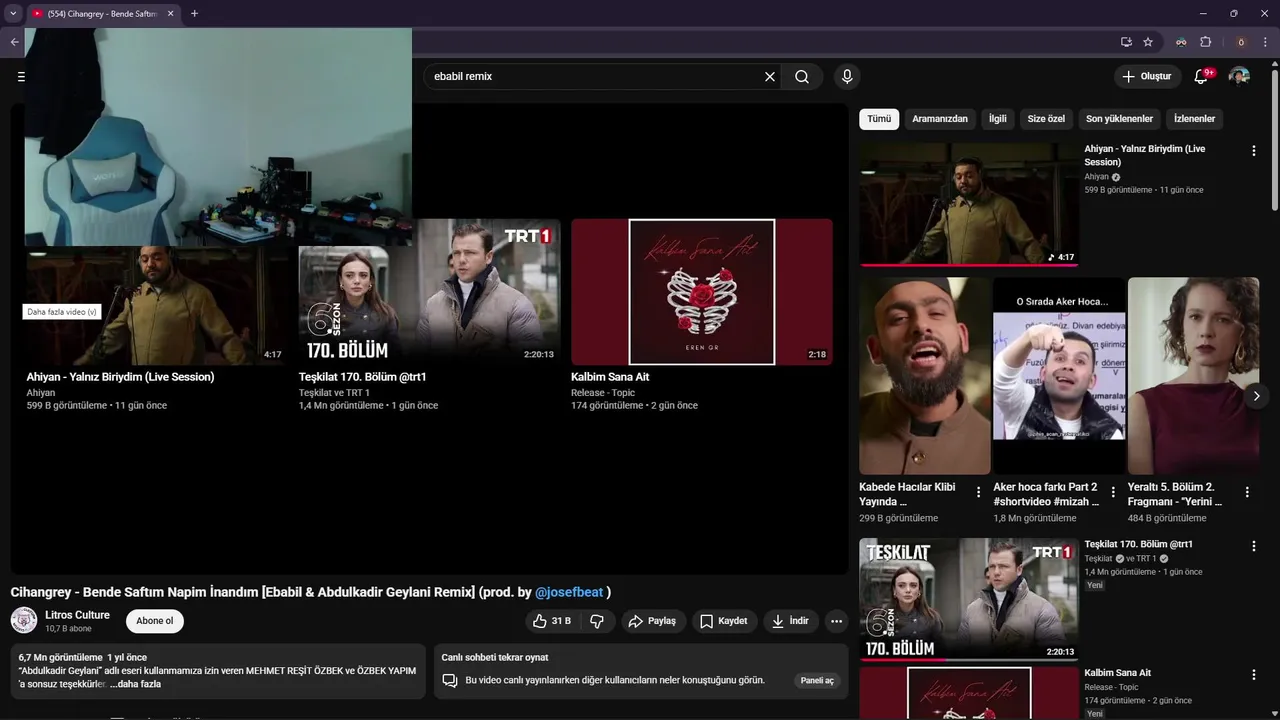The height and width of the screenshot is (720, 1280).
Task: Open more actions three-dot menu under video
Action: point(836,621)
